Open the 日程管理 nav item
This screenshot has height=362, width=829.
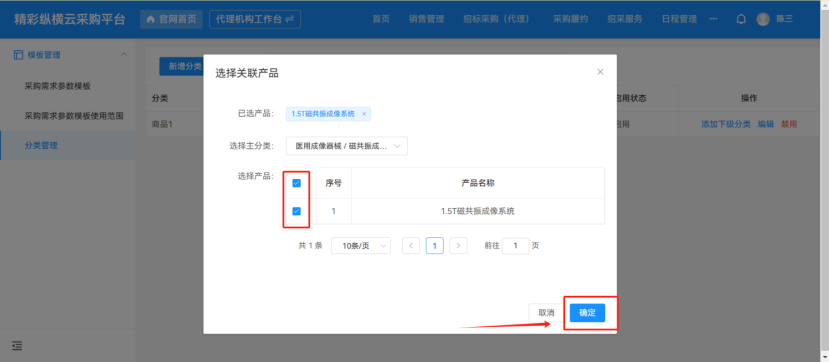[x=679, y=19]
